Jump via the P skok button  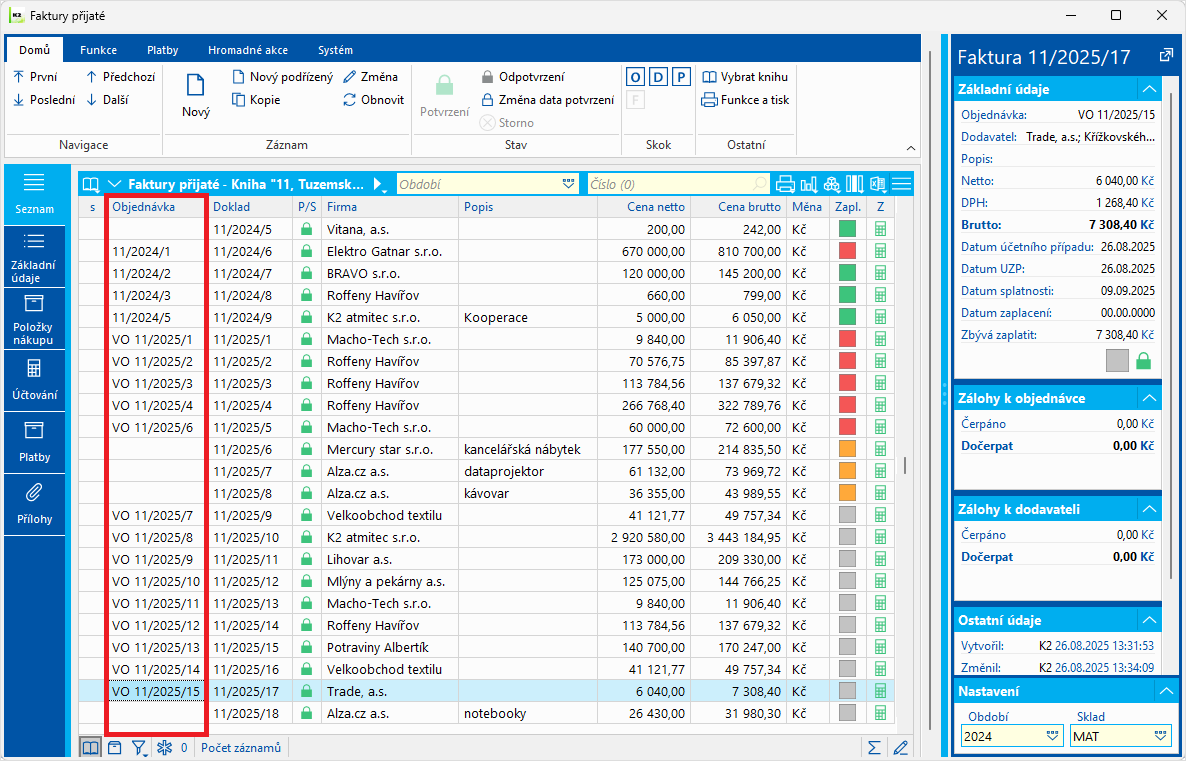click(681, 76)
